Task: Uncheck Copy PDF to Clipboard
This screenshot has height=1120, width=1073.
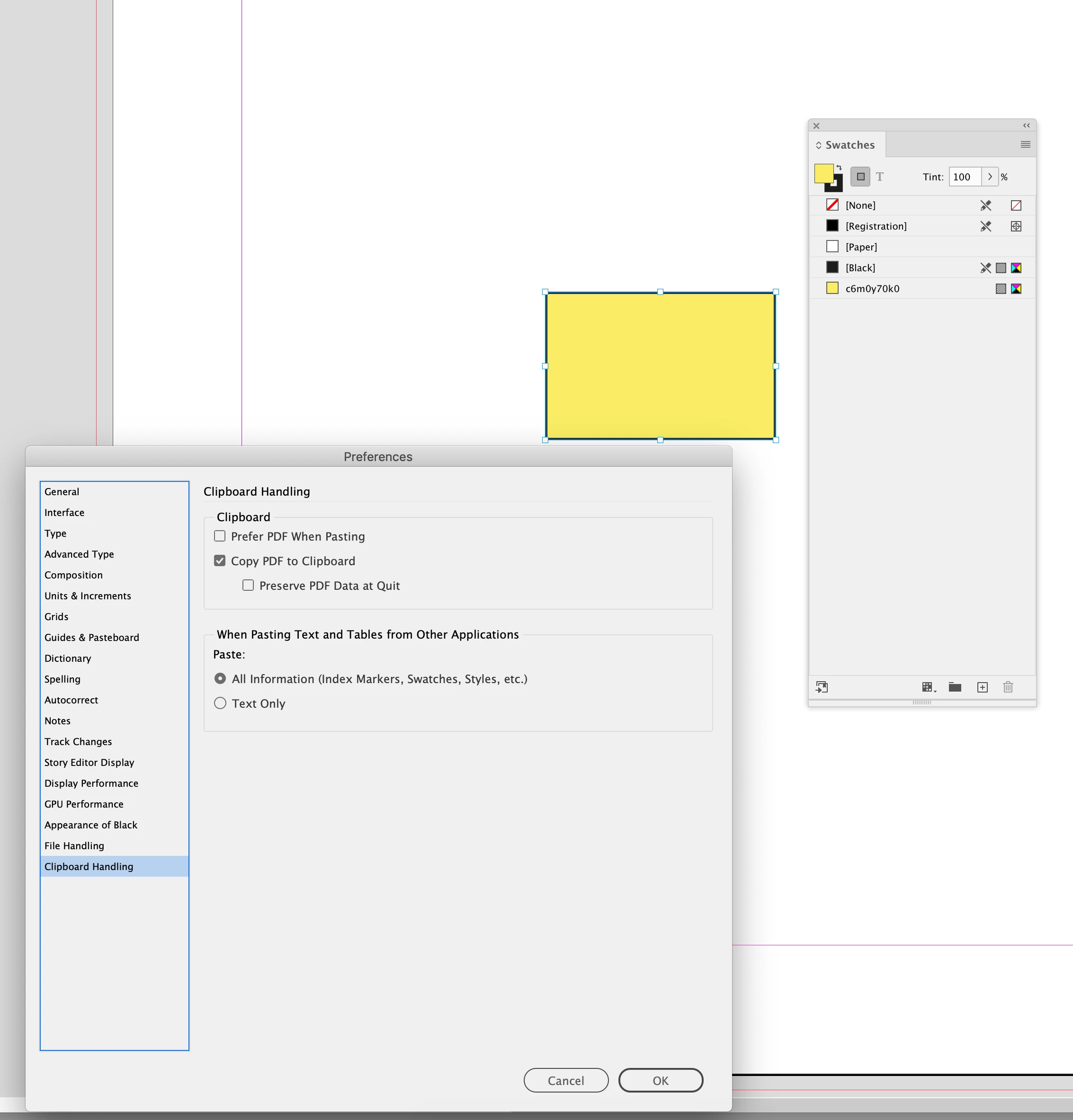Action: click(220, 560)
